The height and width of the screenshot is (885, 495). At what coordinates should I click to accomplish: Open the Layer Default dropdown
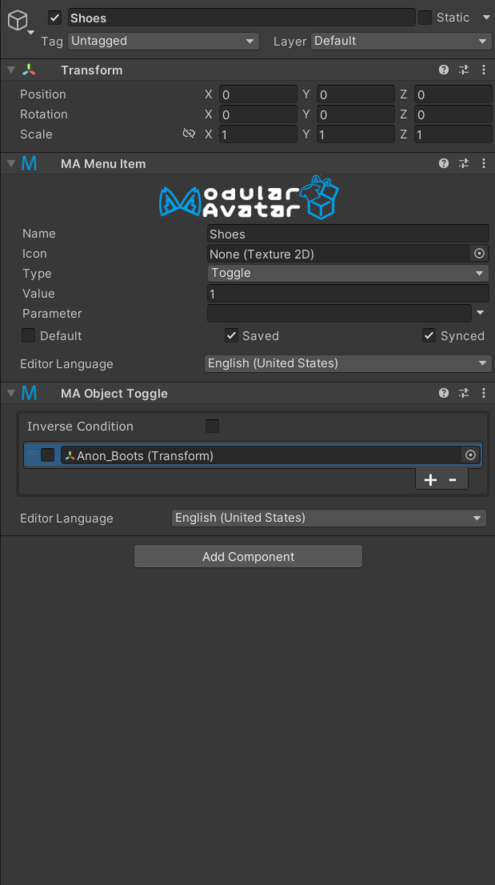[x=401, y=41]
